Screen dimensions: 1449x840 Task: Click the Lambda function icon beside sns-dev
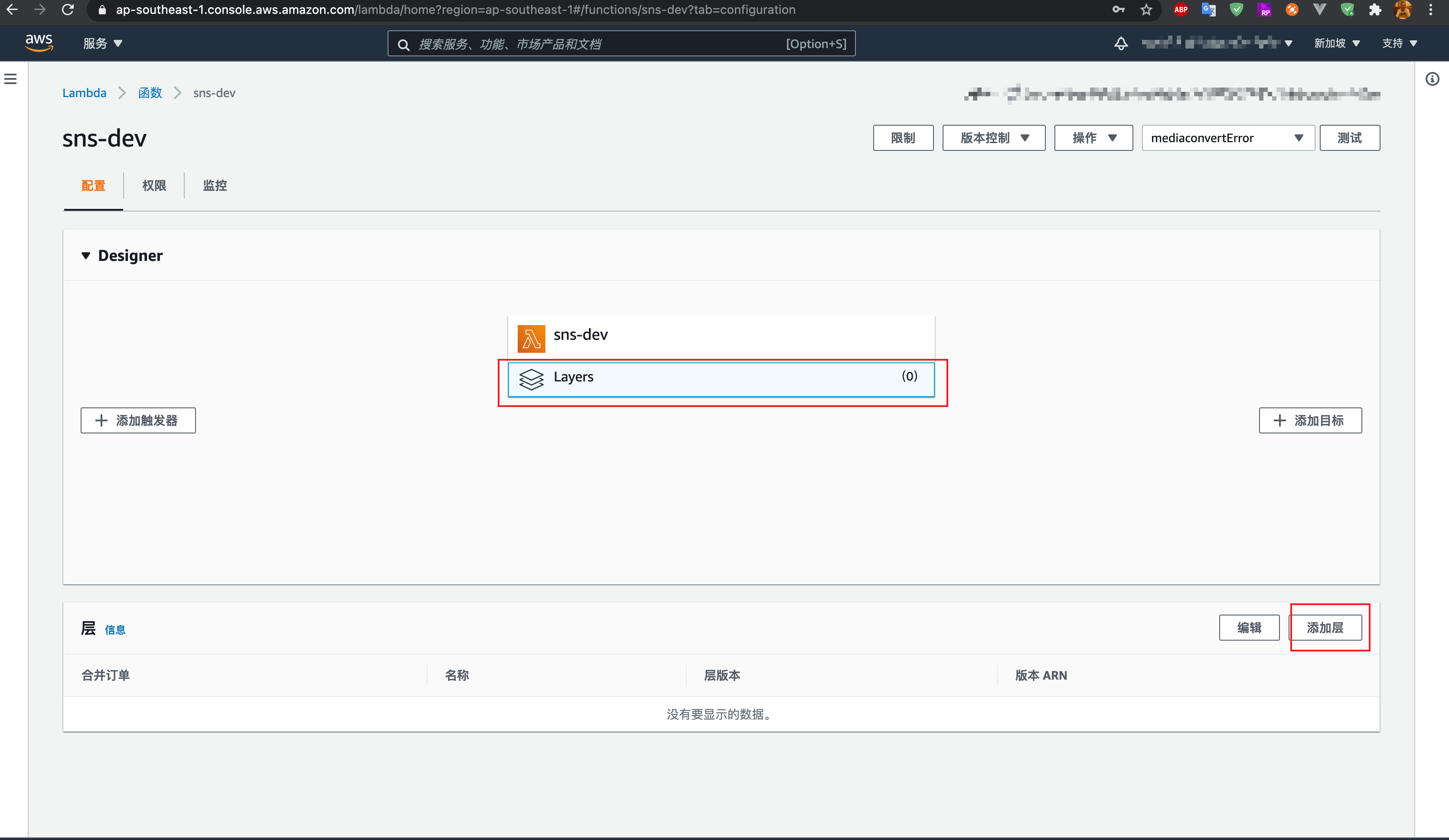pyautogui.click(x=531, y=338)
